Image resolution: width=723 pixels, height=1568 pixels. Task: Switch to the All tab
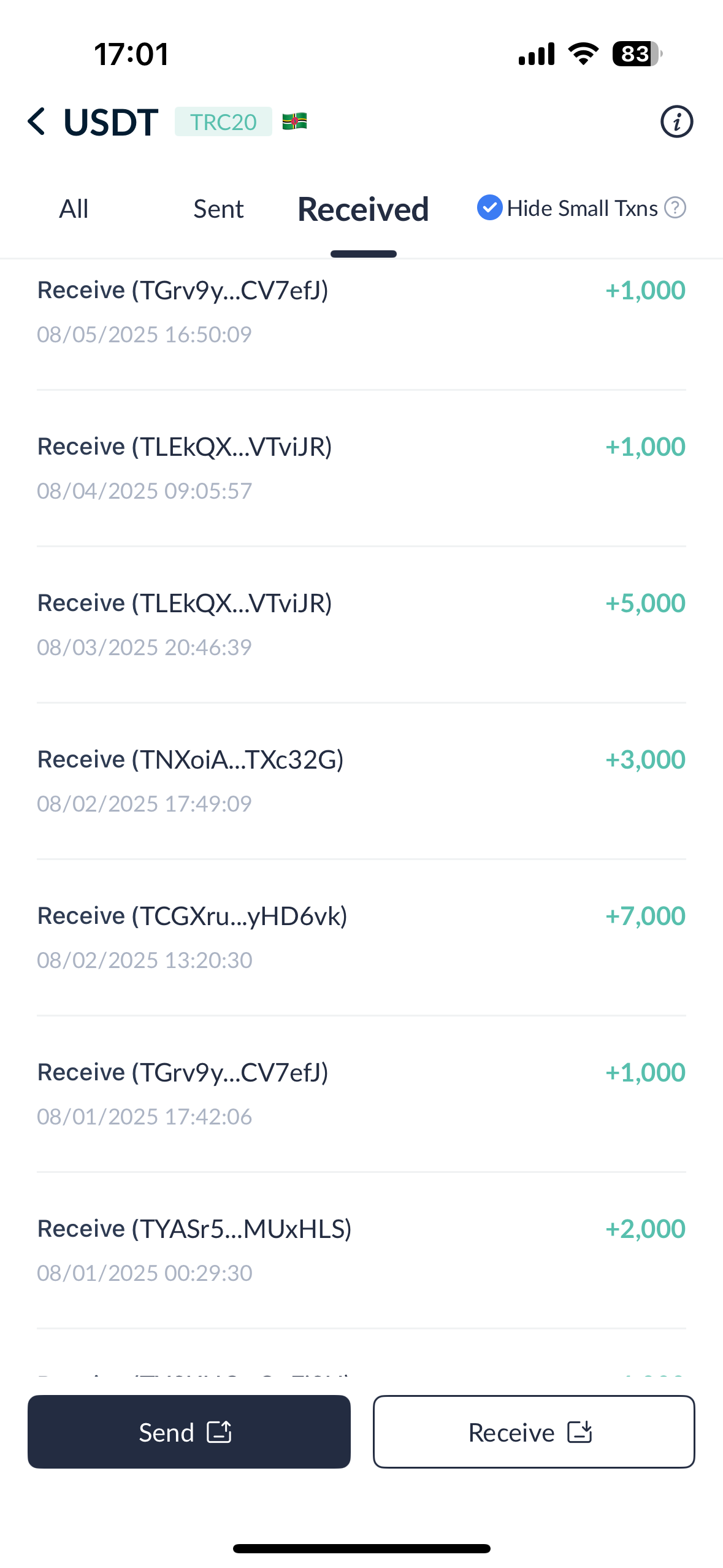tap(74, 209)
